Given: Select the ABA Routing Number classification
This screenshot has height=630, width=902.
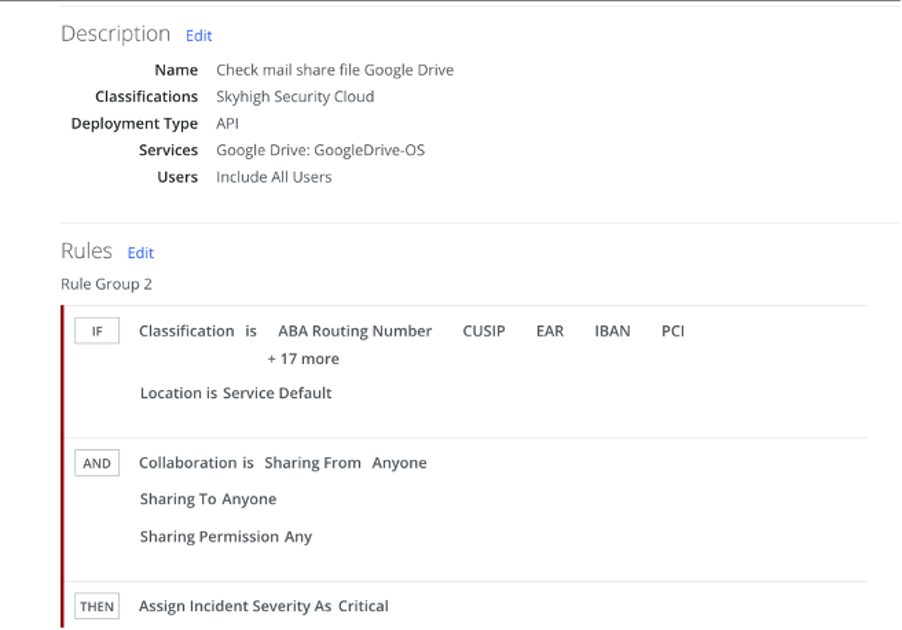Looking at the screenshot, I should pyautogui.click(x=355, y=331).
